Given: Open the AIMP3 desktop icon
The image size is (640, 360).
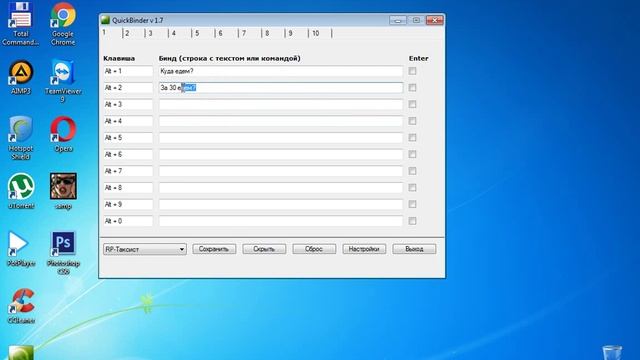Looking at the screenshot, I should coord(21,78).
